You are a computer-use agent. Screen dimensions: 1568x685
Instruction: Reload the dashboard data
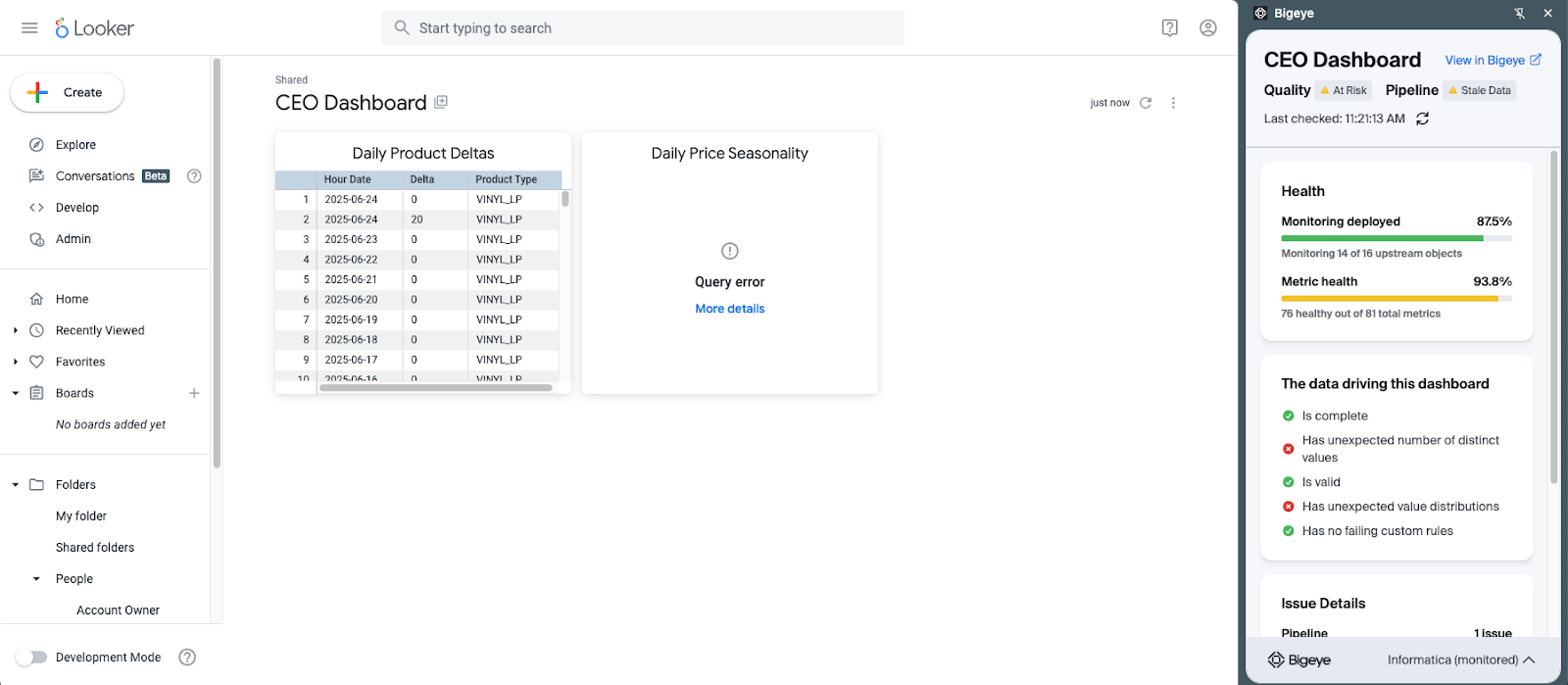1146,103
